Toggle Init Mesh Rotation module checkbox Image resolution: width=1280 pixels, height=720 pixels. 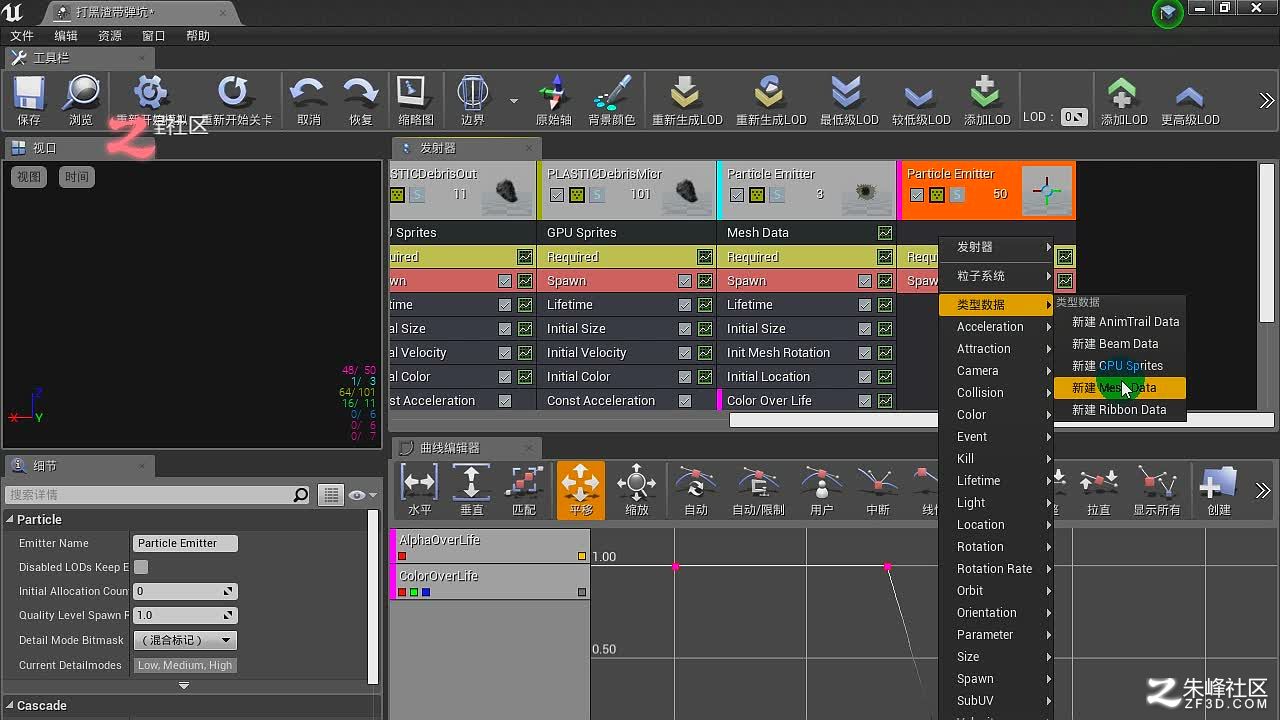865,353
